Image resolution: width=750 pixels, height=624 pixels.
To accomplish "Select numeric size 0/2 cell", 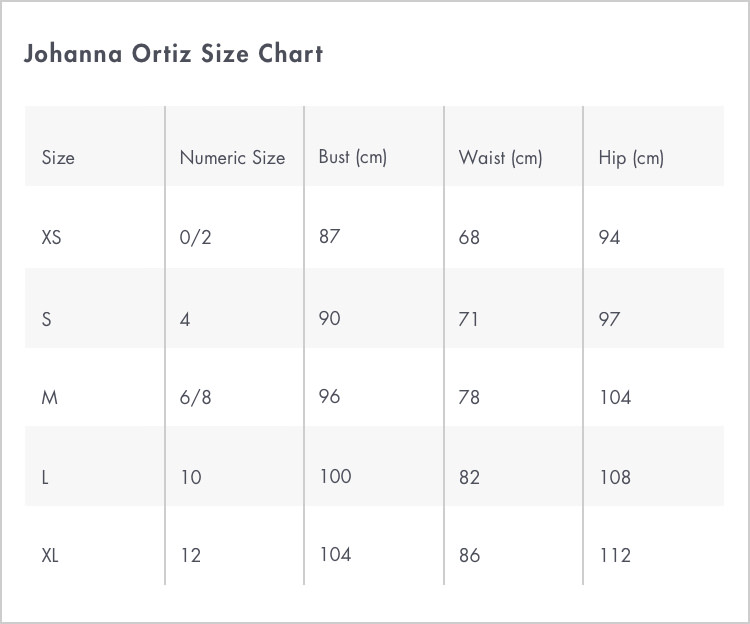I will tap(196, 237).
